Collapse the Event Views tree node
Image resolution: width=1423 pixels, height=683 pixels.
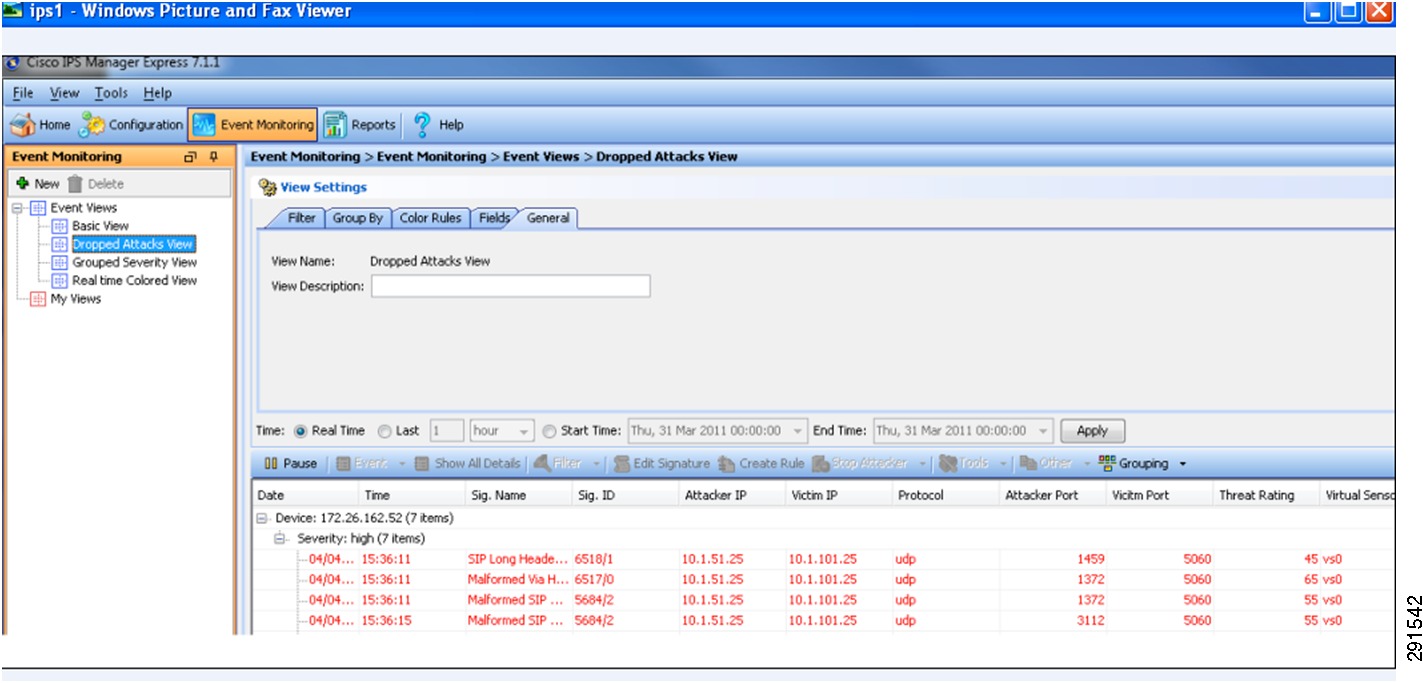point(18,208)
